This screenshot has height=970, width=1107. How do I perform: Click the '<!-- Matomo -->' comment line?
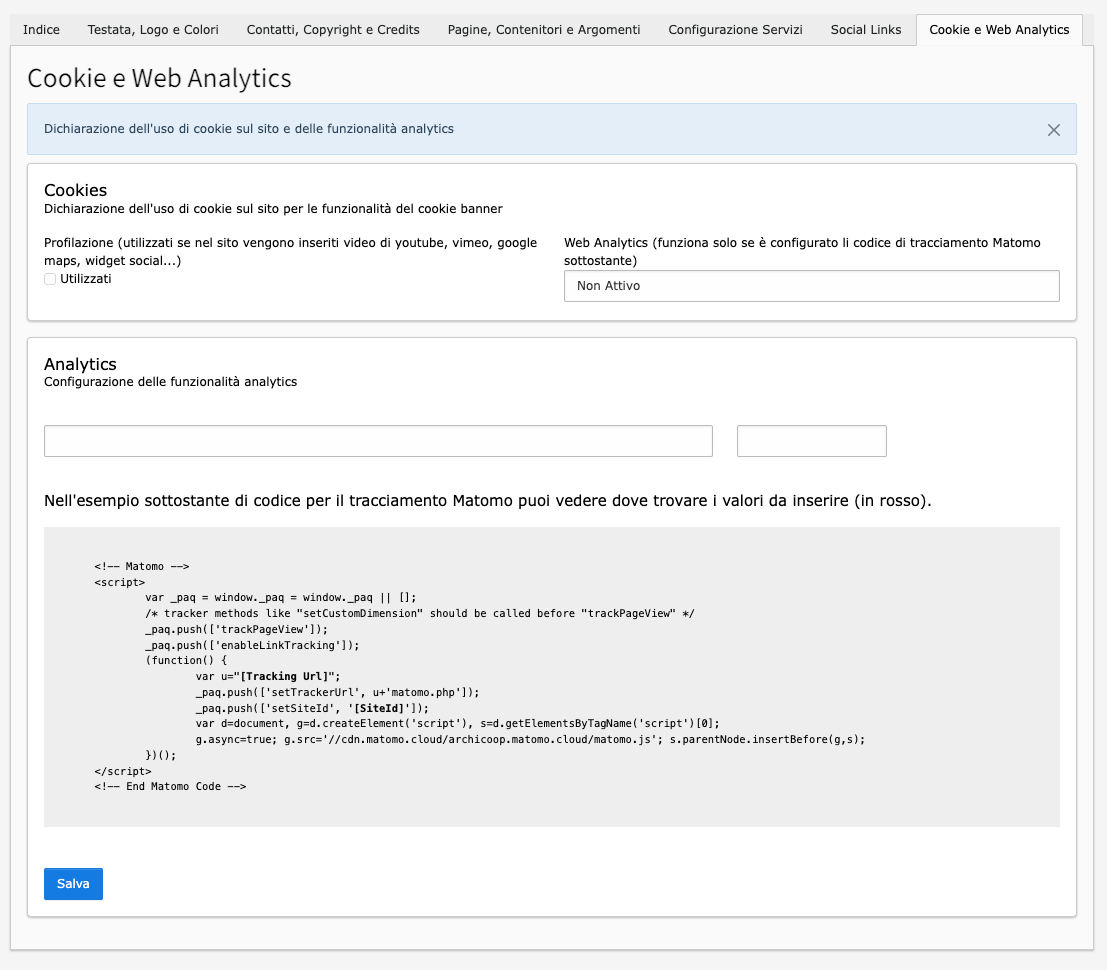[x=142, y=566]
